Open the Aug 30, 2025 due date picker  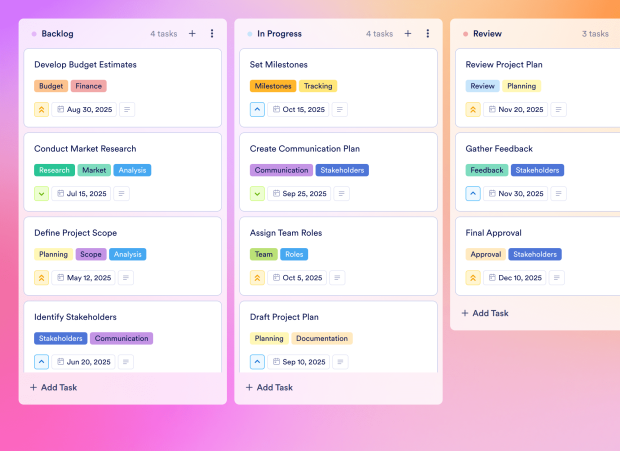84,109
